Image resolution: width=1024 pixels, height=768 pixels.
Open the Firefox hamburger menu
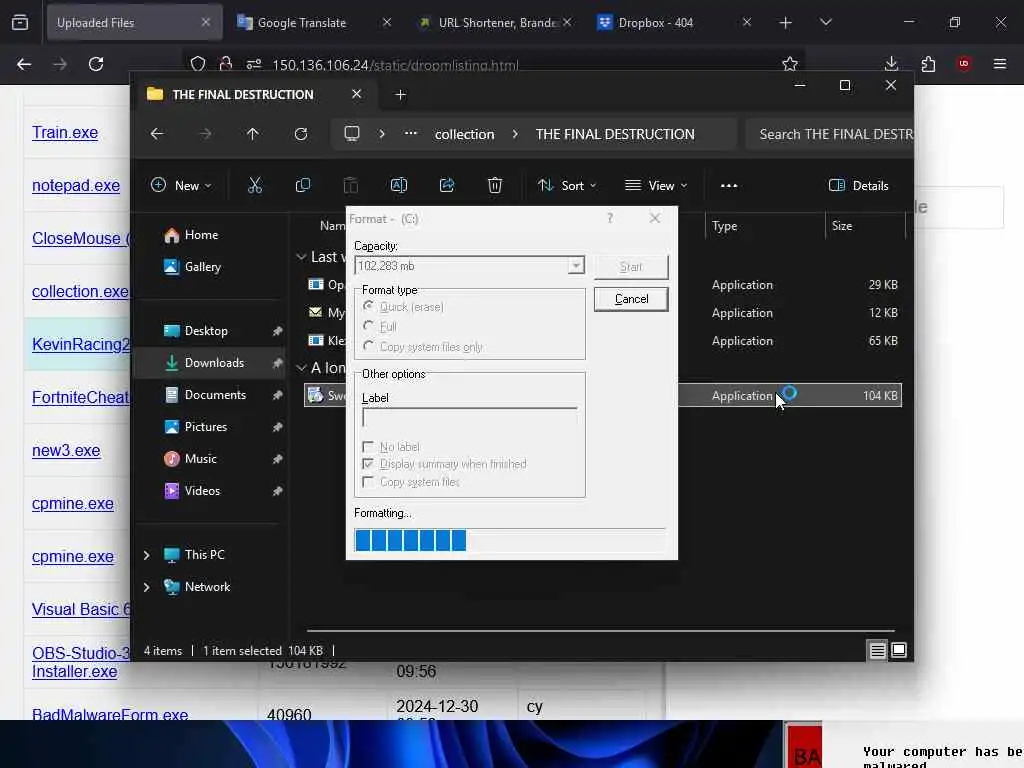coord(1000,64)
